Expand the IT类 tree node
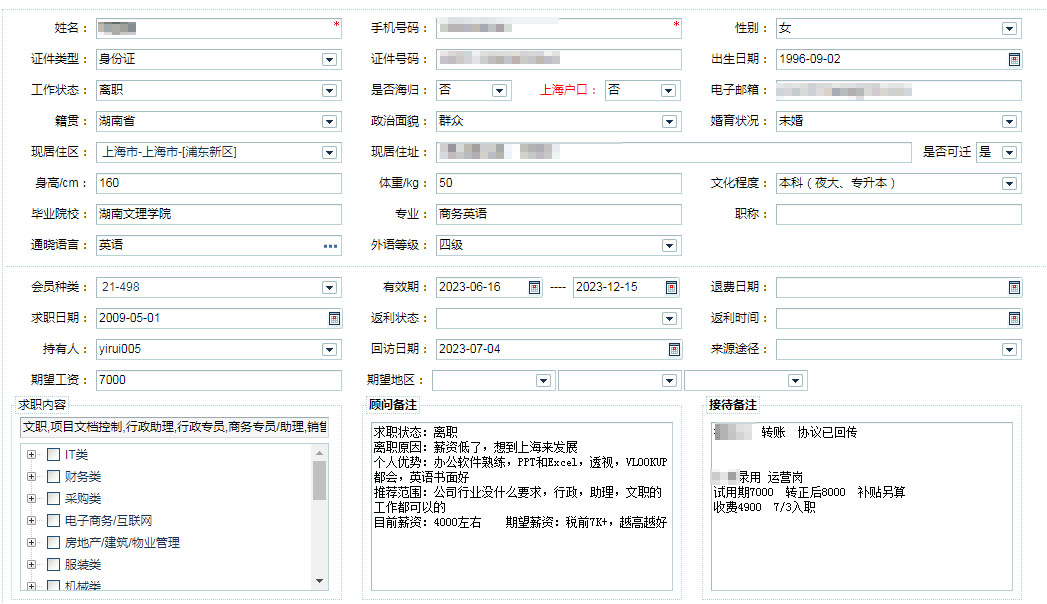The image size is (1047, 604). [31, 455]
